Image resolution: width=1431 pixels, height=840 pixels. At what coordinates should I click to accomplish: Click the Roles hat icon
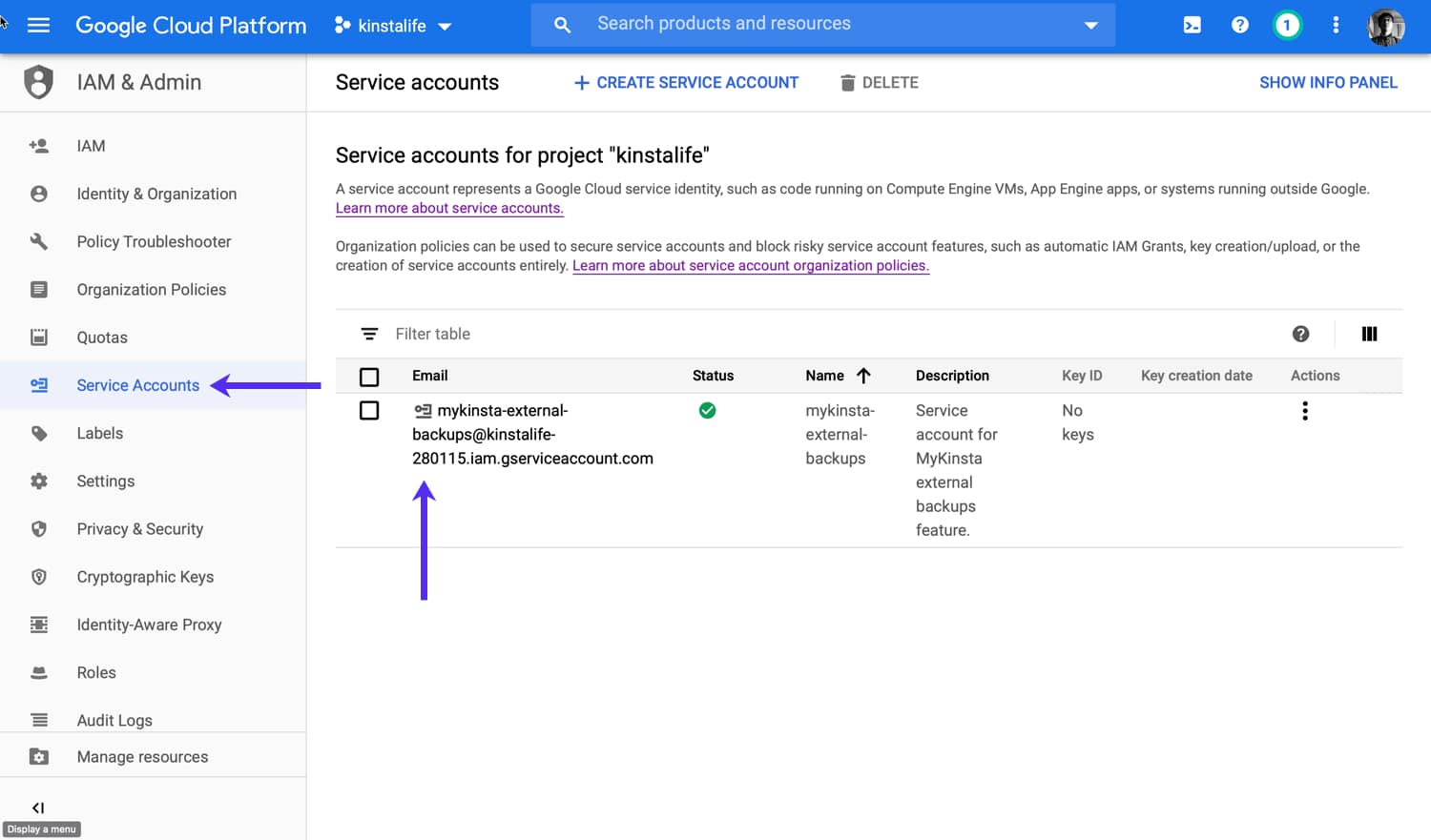(x=38, y=672)
